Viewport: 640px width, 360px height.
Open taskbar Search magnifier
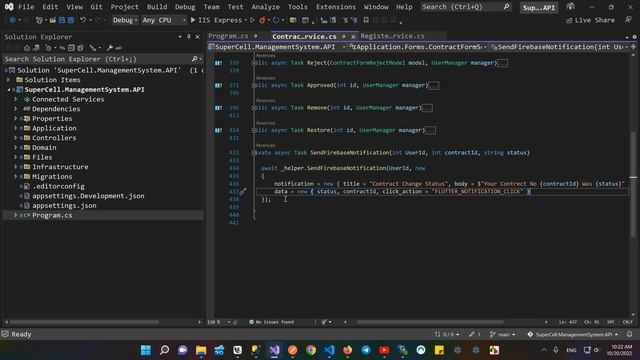164,350
